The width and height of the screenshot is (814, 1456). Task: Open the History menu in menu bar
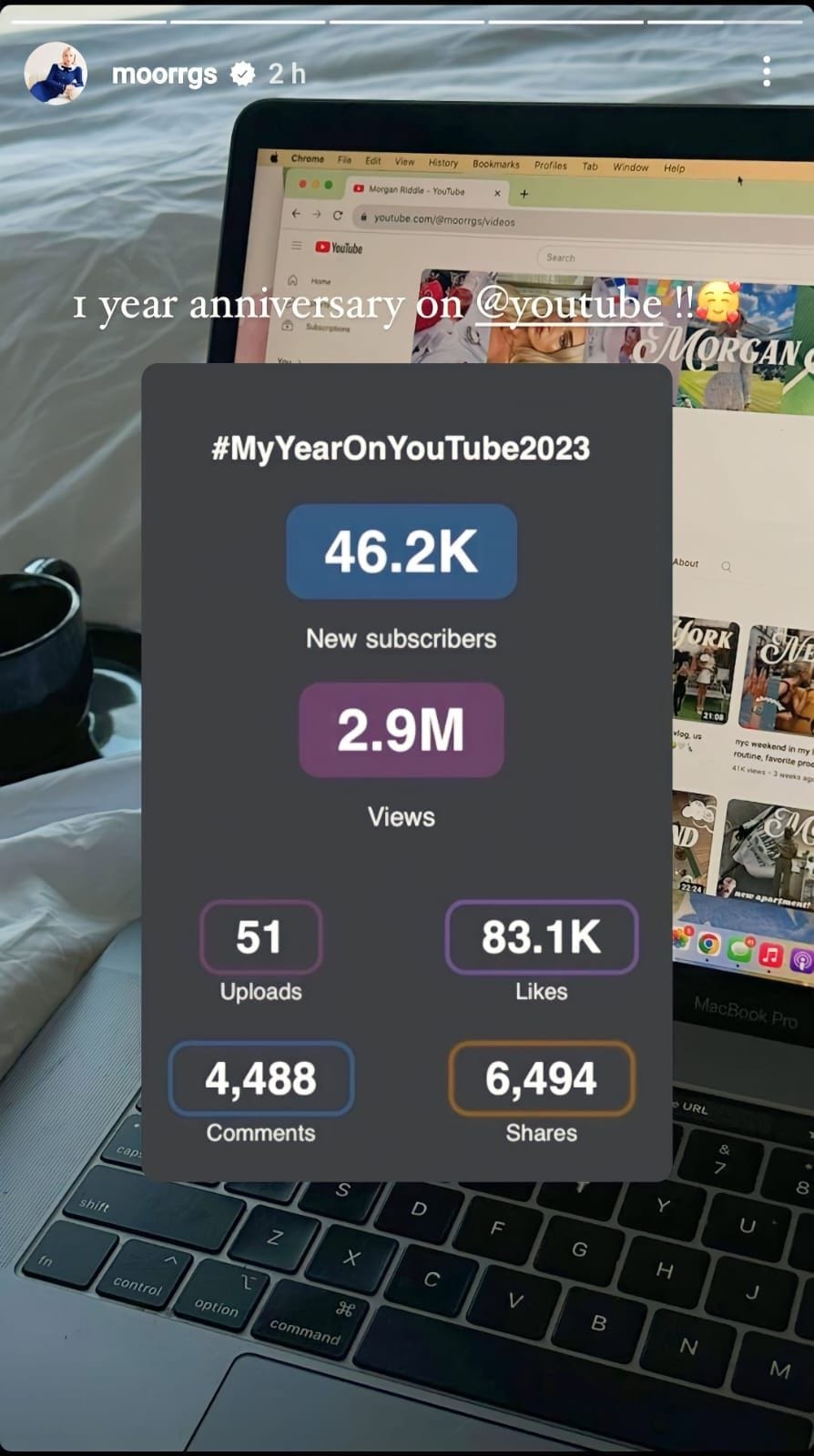click(x=443, y=162)
